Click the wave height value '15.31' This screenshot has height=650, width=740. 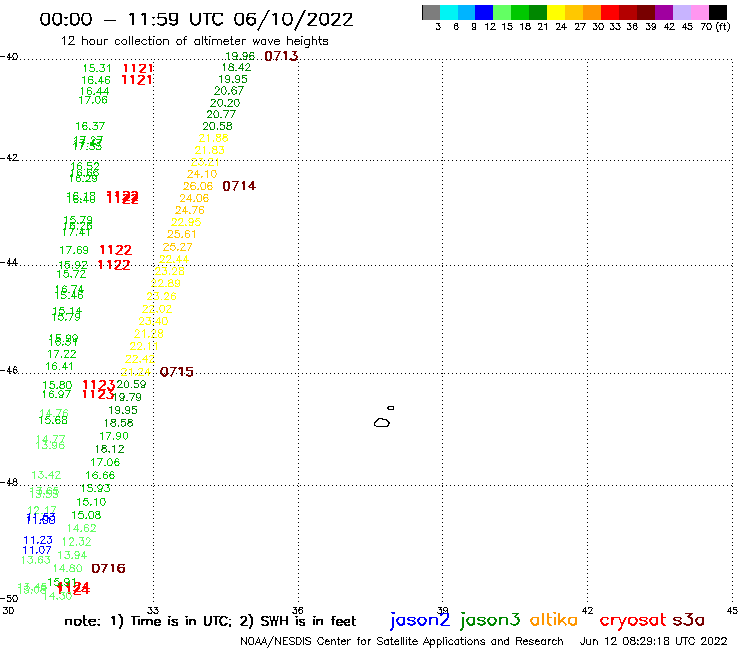97,68
